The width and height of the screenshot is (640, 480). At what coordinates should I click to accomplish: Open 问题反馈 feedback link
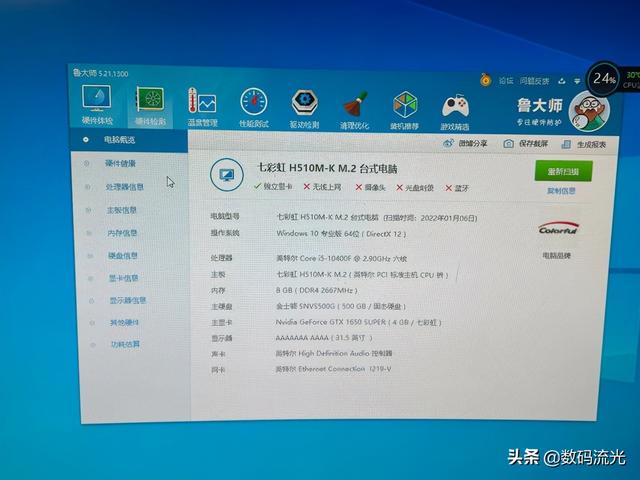coord(534,81)
